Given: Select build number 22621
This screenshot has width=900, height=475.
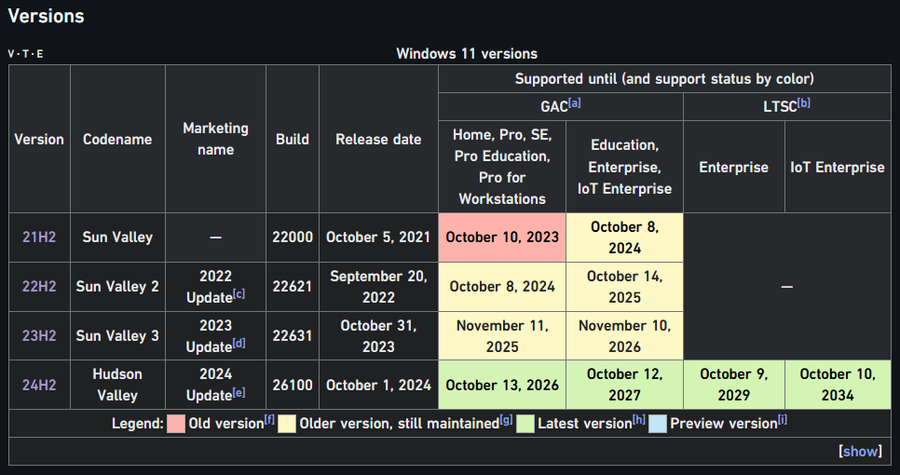Looking at the screenshot, I should click(x=293, y=286).
